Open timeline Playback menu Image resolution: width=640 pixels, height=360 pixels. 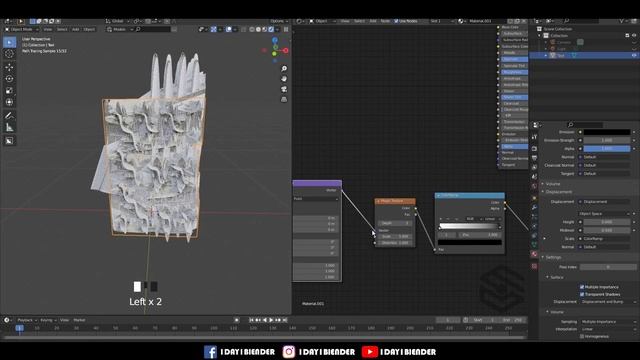[27, 320]
